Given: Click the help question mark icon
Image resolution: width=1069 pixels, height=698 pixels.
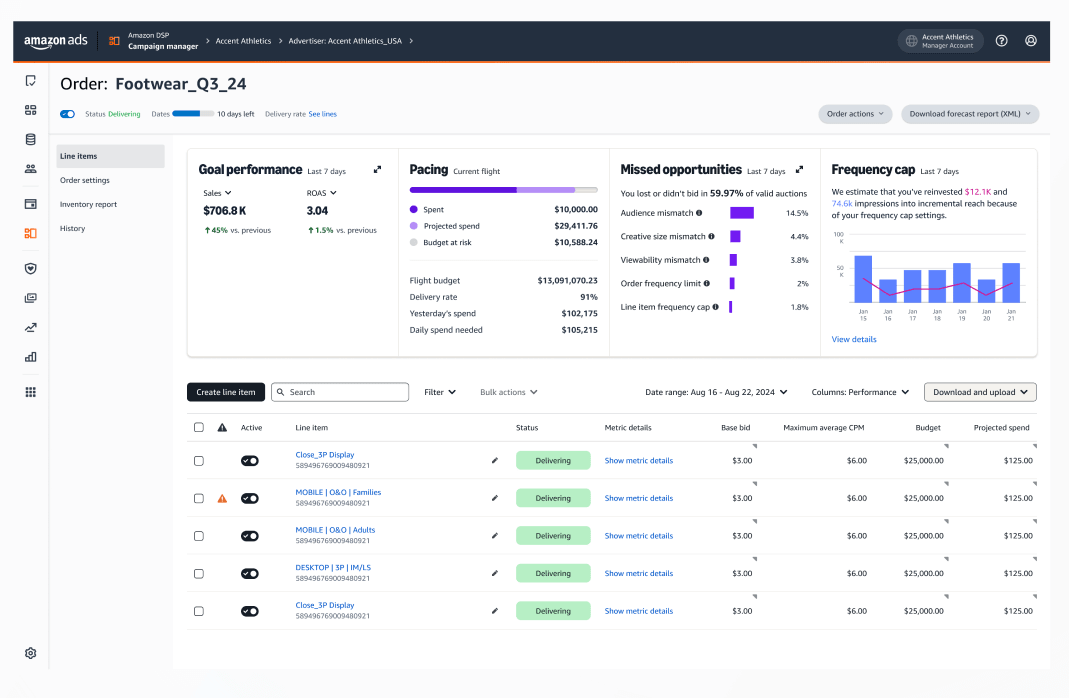Looking at the screenshot, I should tap(1001, 41).
